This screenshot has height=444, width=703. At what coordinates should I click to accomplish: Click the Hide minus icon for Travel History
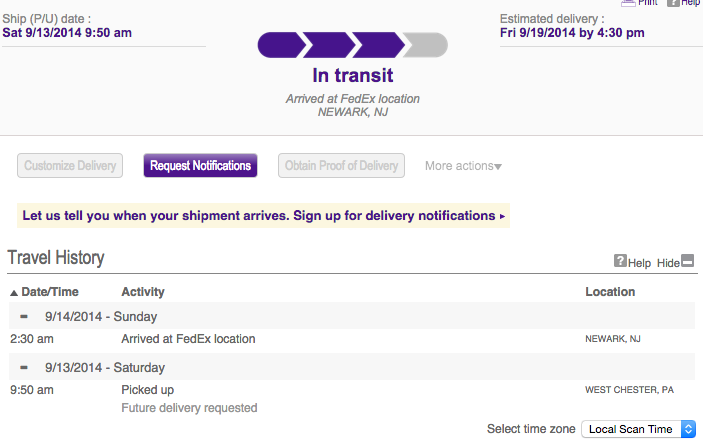click(688, 262)
